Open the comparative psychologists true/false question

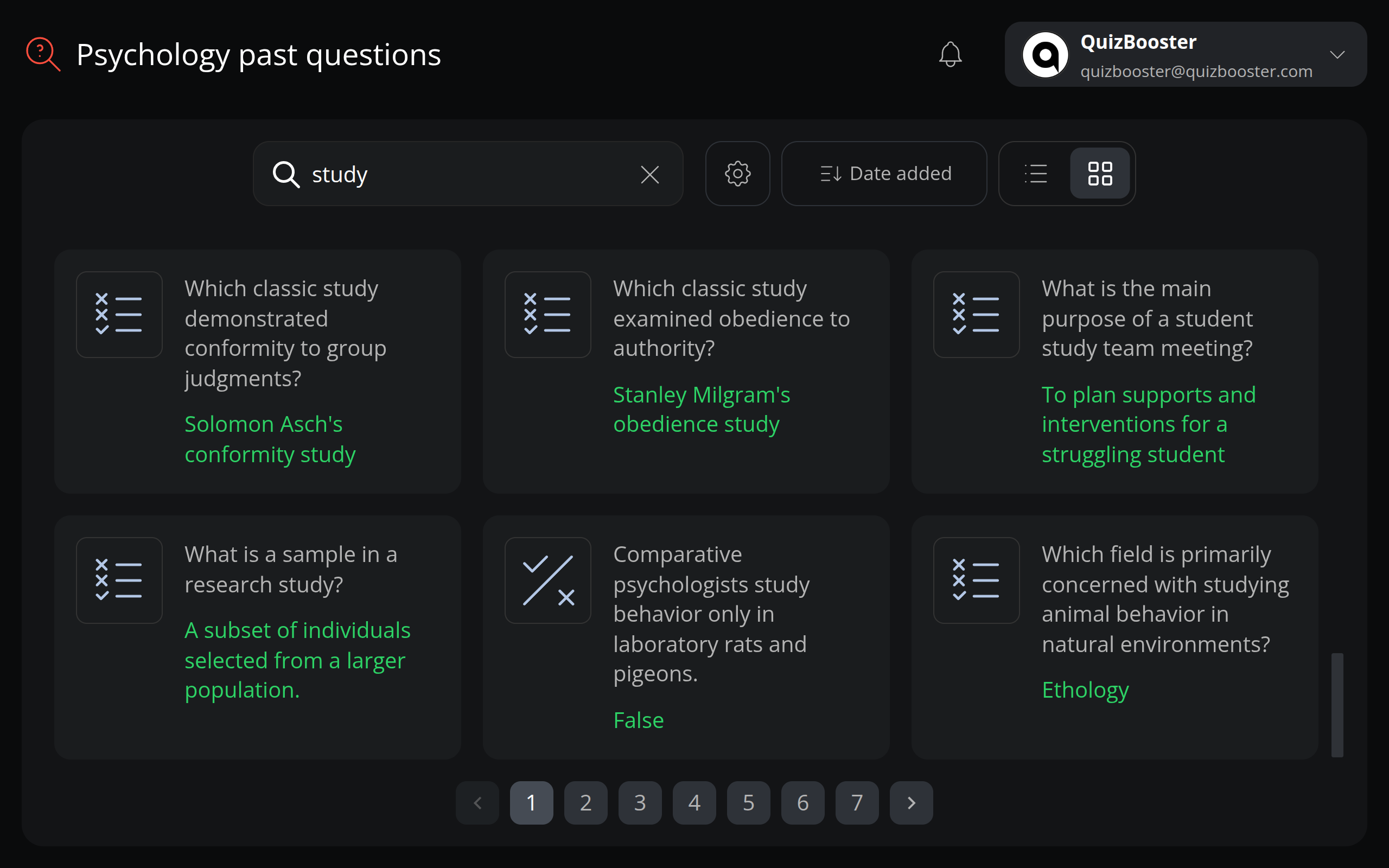711,614
